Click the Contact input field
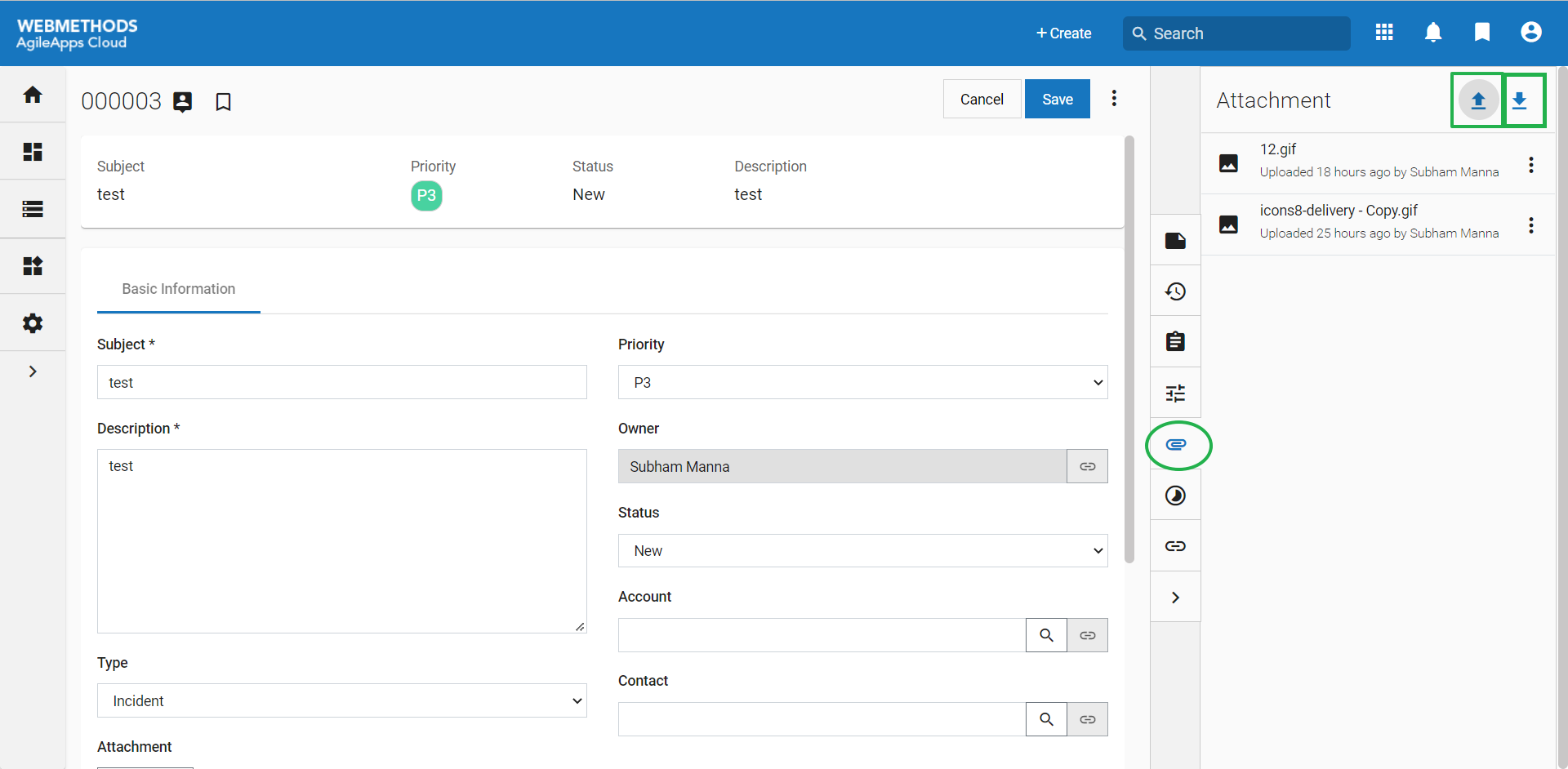1568x769 pixels. point(822,719)
